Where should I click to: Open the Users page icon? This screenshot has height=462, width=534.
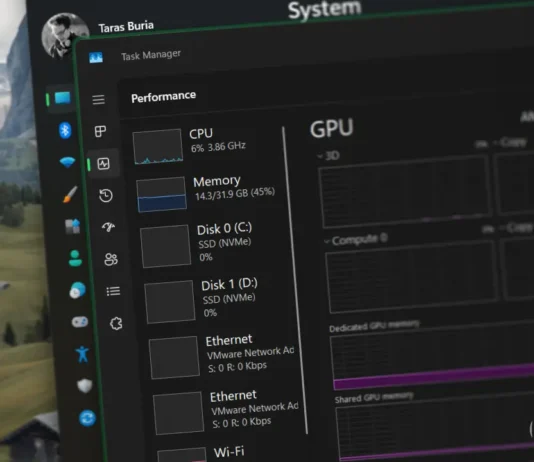click(111, 259)
